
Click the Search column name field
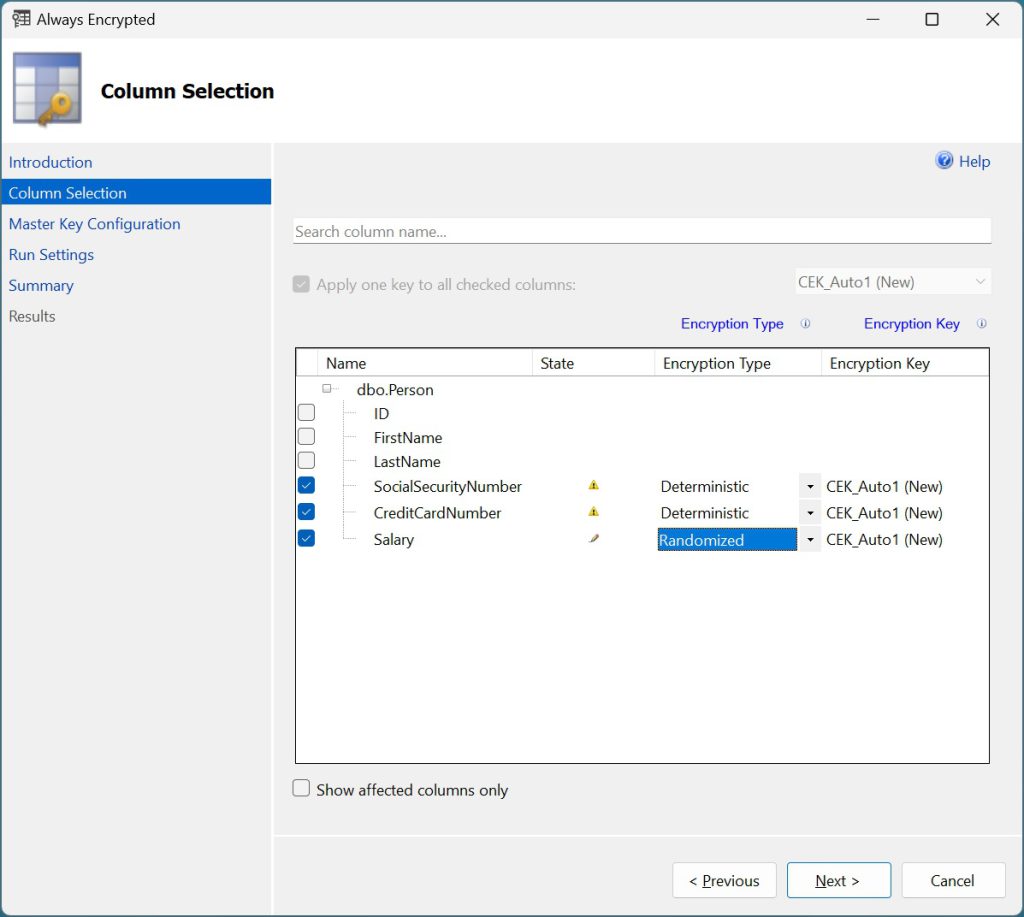click(641, 232)
